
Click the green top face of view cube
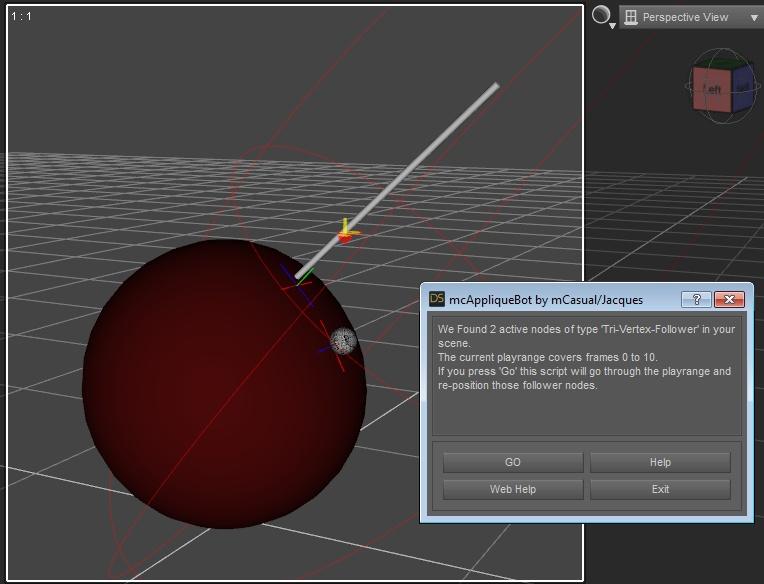point(721,63)
